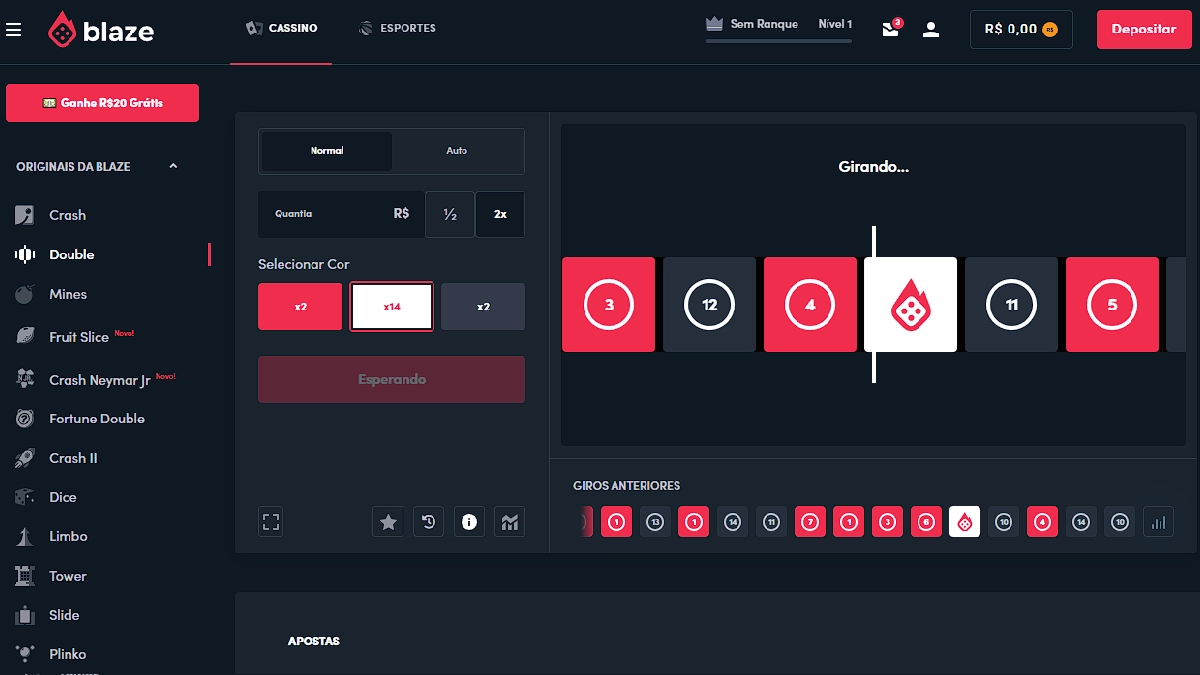Viewport: 1200px width, 675px height.
Task: Halve the bet with ½ button
Action: pyautogui.click(x=450, y=214)
